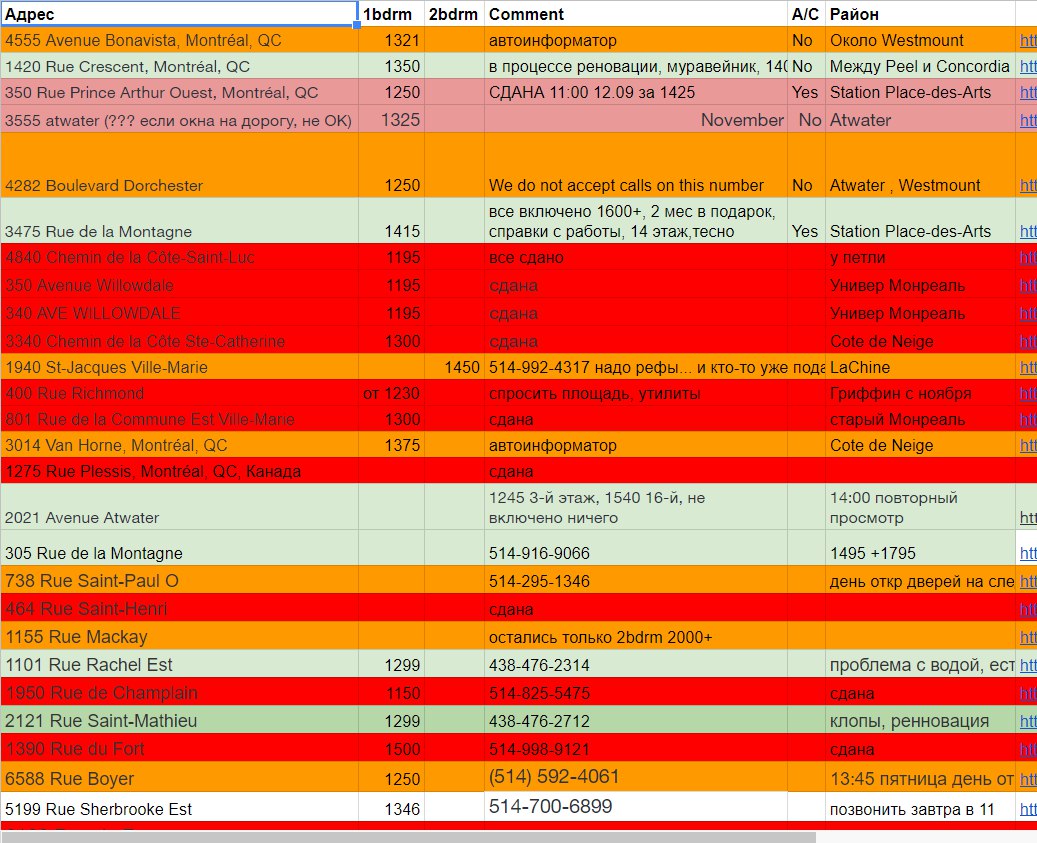Select the LaChine district cell
The width and height of the screenshot is (1037, 843).
point(920,367)
